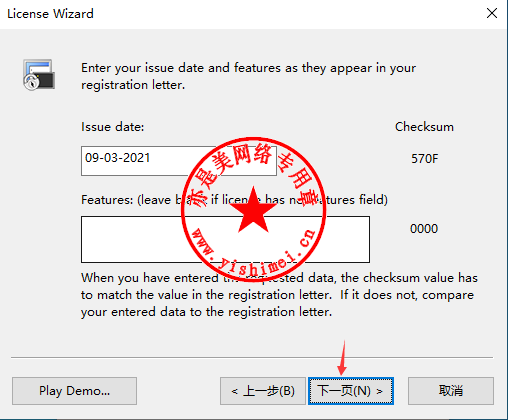Proceed with 下一页(N) button
Image resolution: width=508 pixels, height=420 pixels.
click(351, 391)
